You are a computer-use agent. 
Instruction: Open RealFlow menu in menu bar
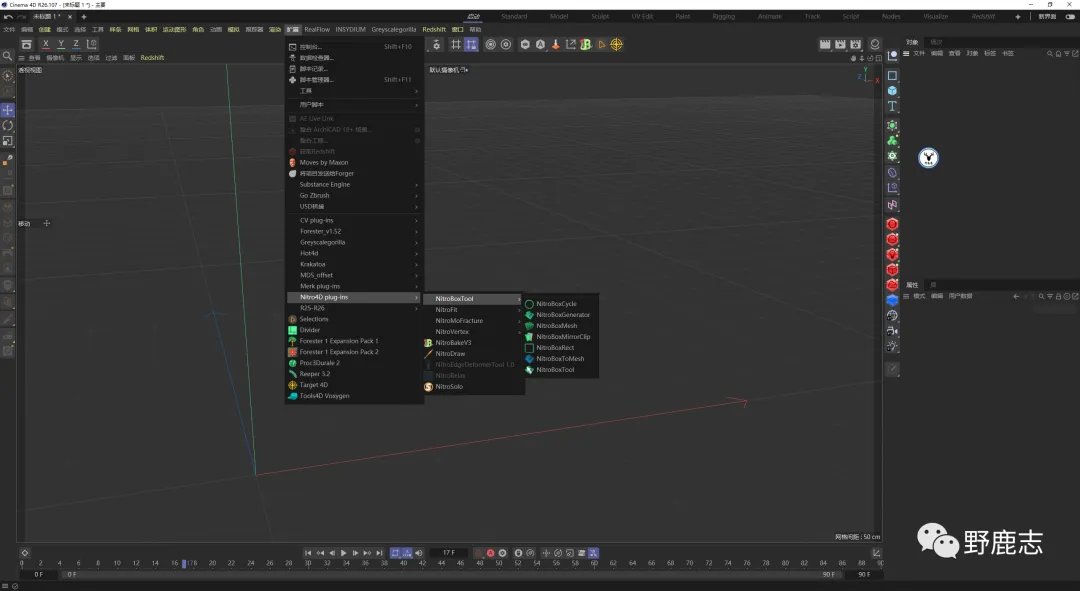click(317, 30)
